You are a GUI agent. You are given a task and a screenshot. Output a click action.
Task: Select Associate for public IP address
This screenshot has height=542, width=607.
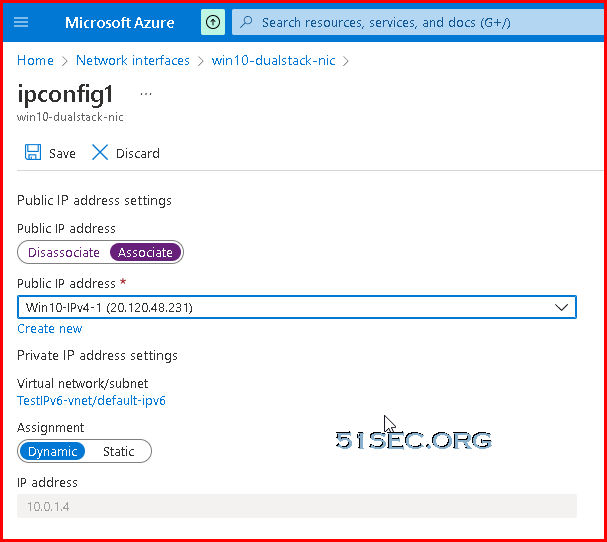pyautogui.click(x=145, y=252)
